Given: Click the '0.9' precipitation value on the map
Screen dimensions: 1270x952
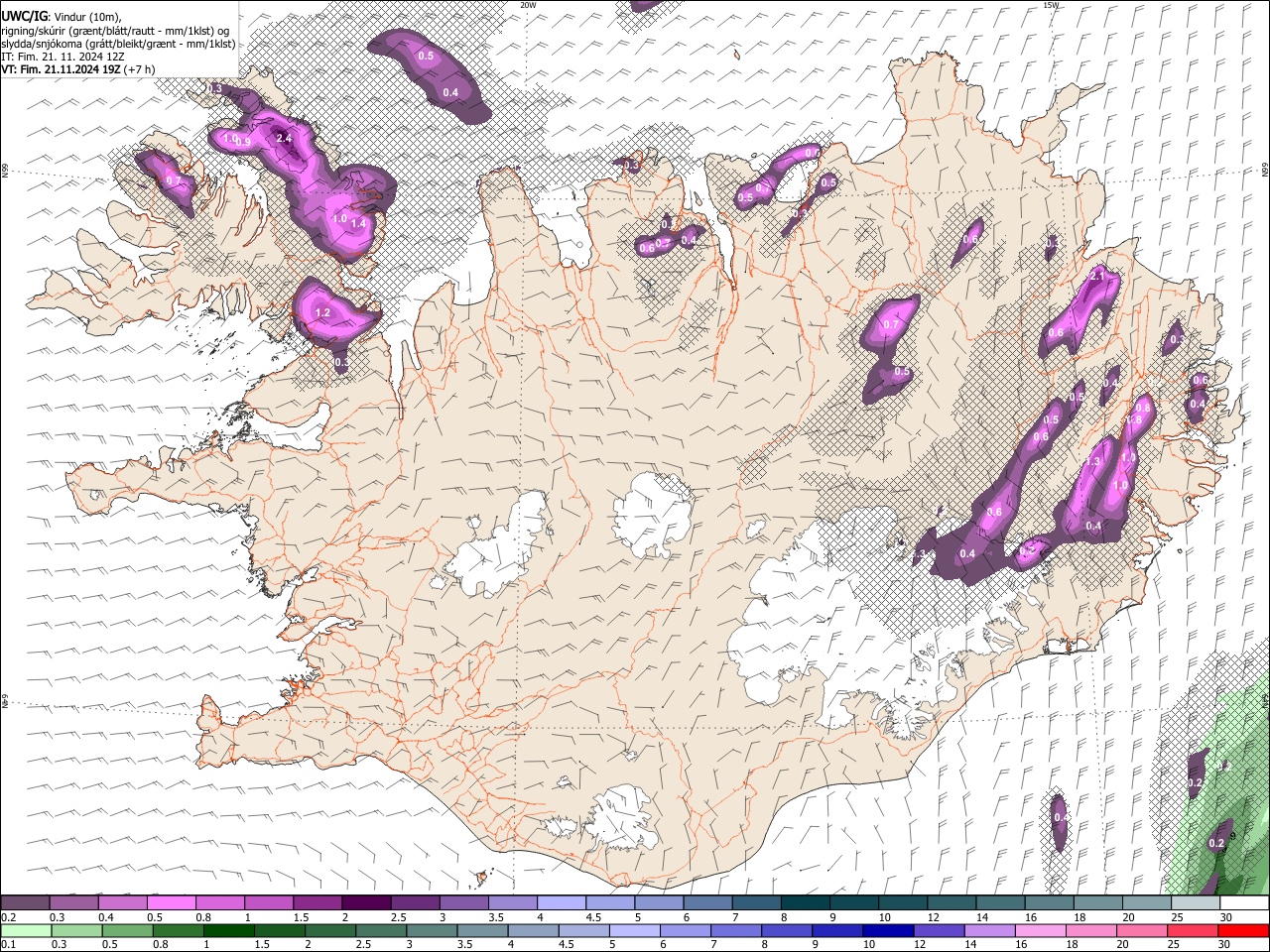Looking at the screenshot, I should (242, 142).
